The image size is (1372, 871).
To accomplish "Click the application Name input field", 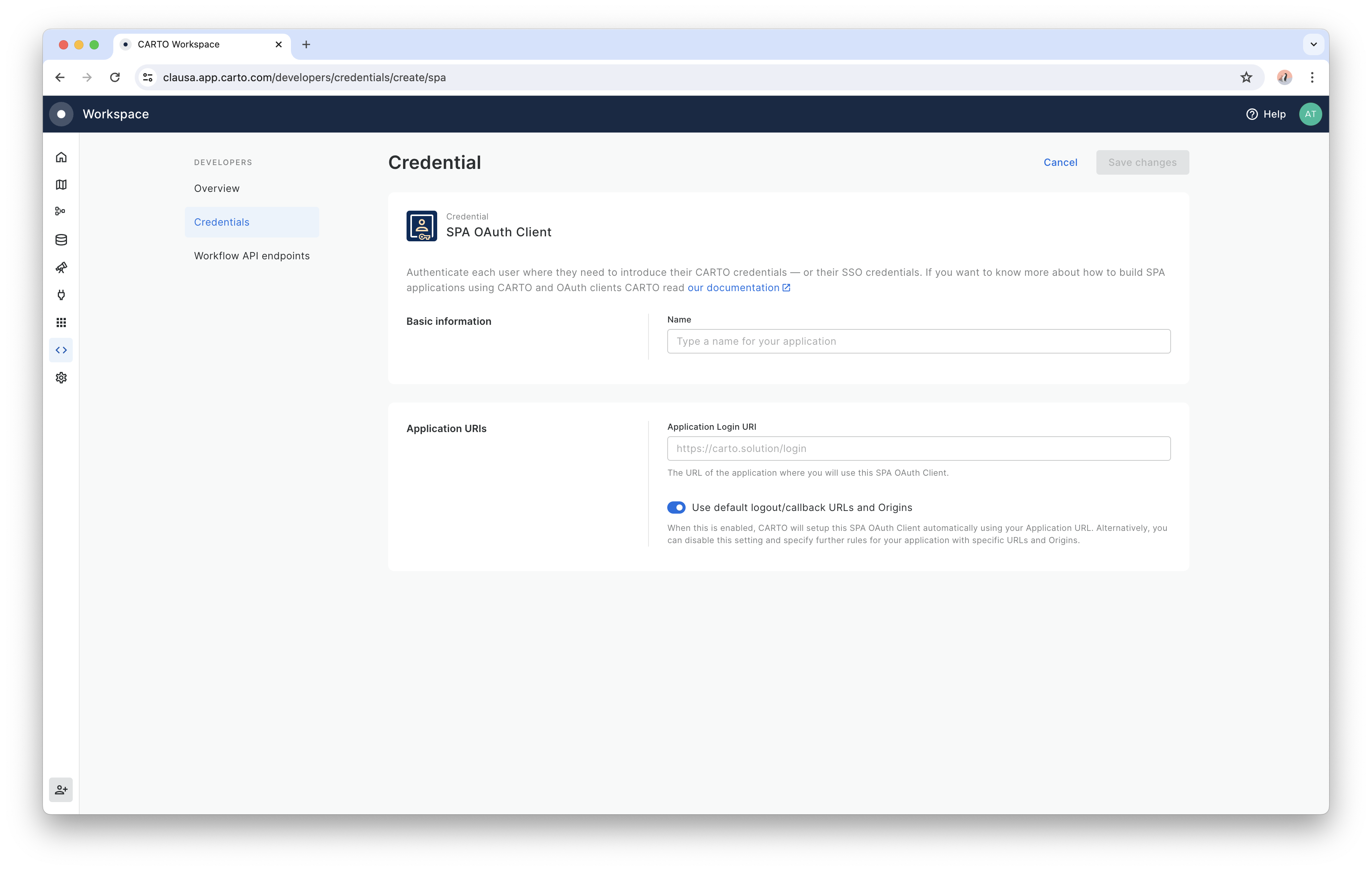I will coord(918,341).
